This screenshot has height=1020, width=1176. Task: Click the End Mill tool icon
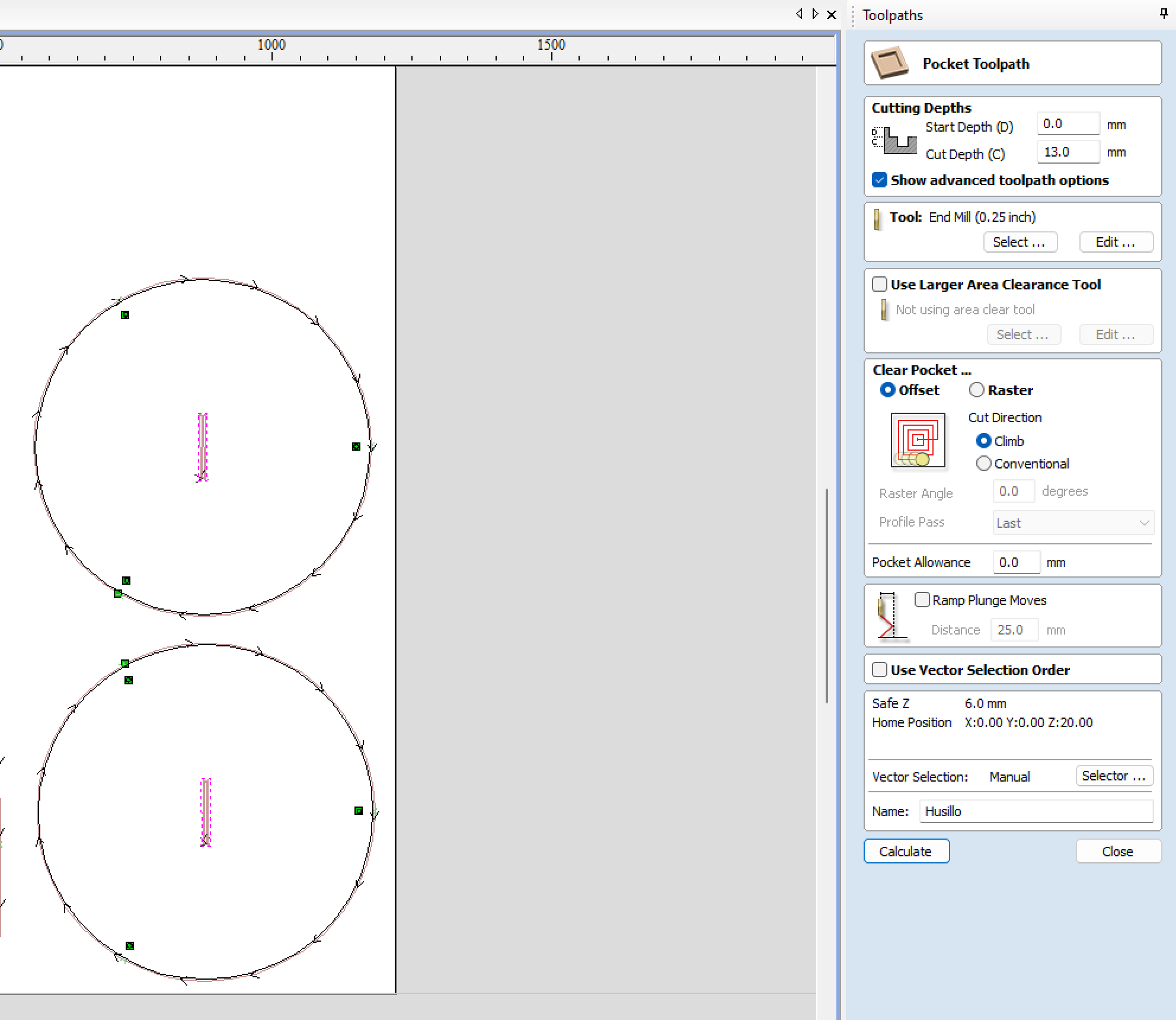[x=877, y=218]
